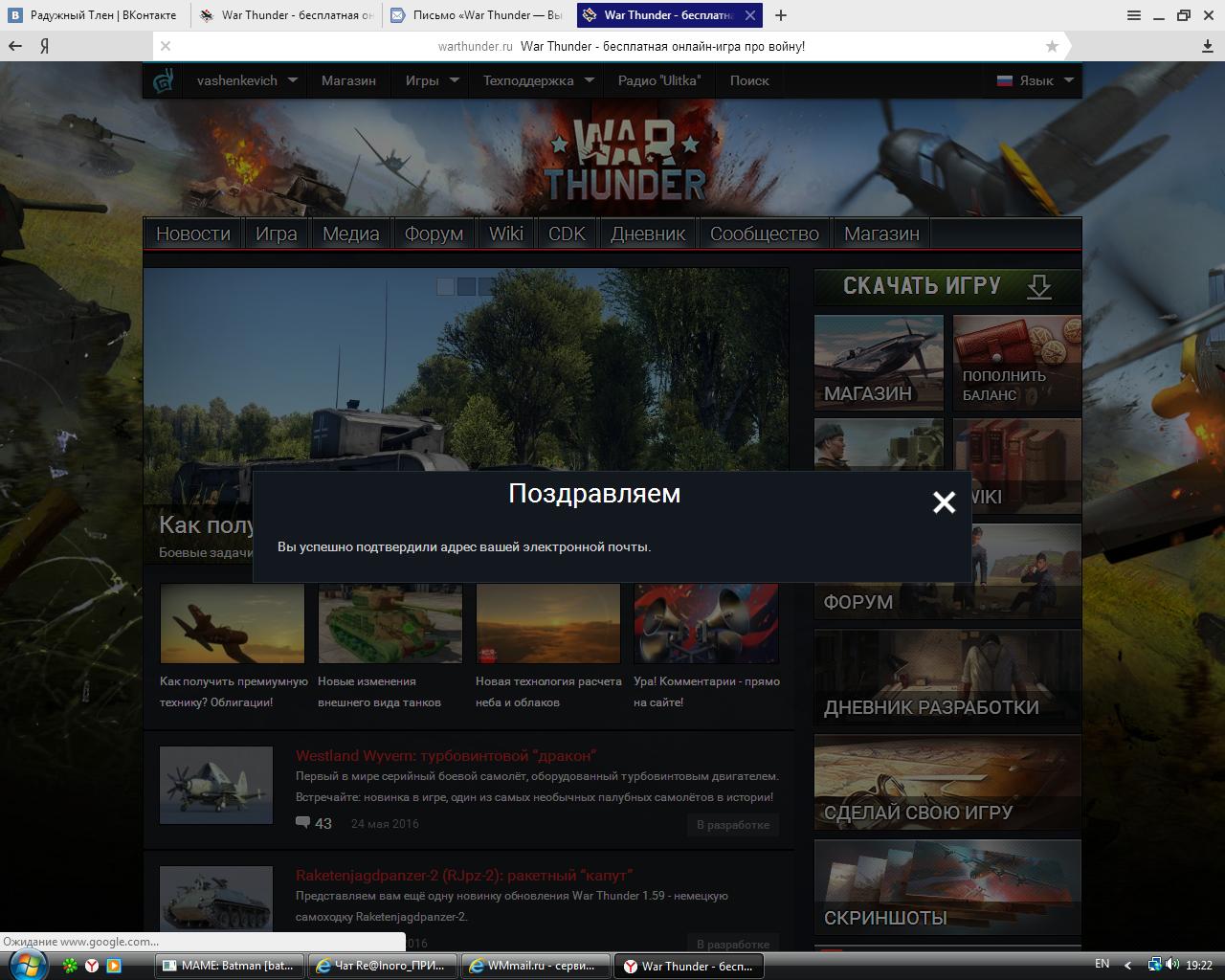The image size is (1225, 980).
Task: Go back with the browser arrow
Action: pyautogui.click(x=15, y=46)
